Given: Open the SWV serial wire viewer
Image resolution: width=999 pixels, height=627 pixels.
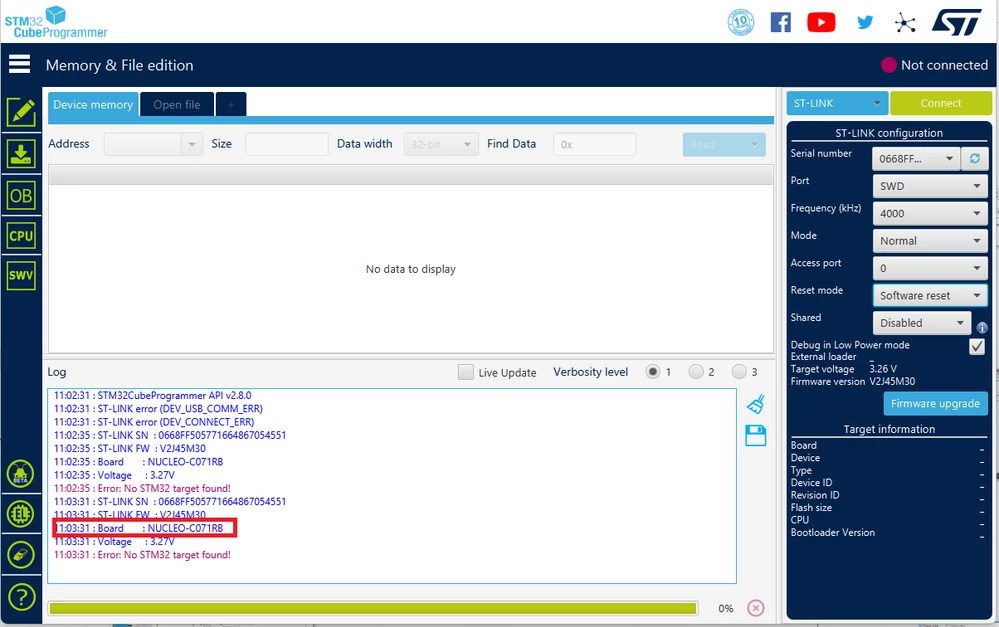Looking at the screenshot, I should [x=21, y=275].
